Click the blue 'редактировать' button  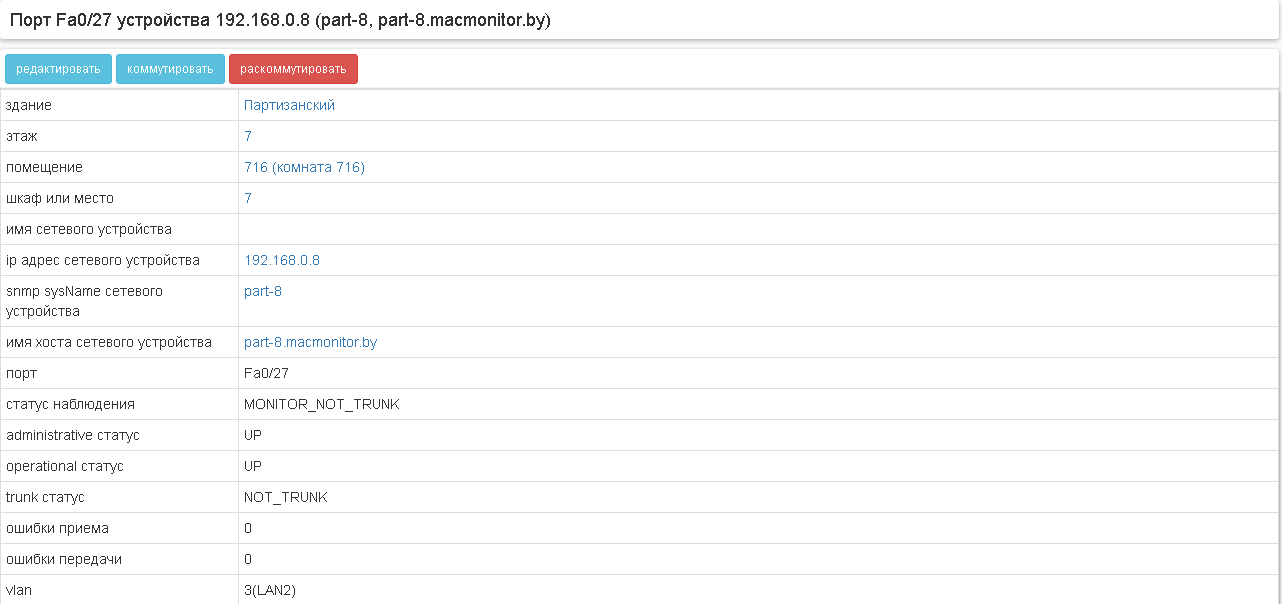58,69
